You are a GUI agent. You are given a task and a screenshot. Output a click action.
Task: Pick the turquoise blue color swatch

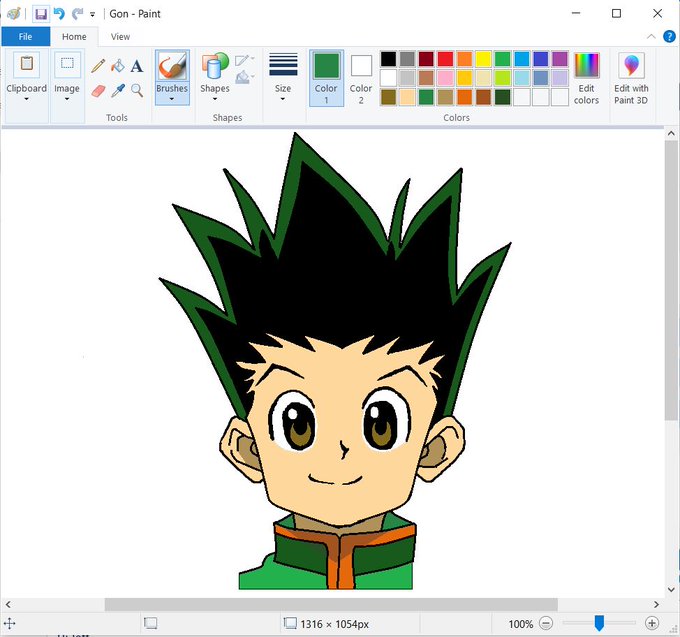pyautogui.click(x=522, y=59)
